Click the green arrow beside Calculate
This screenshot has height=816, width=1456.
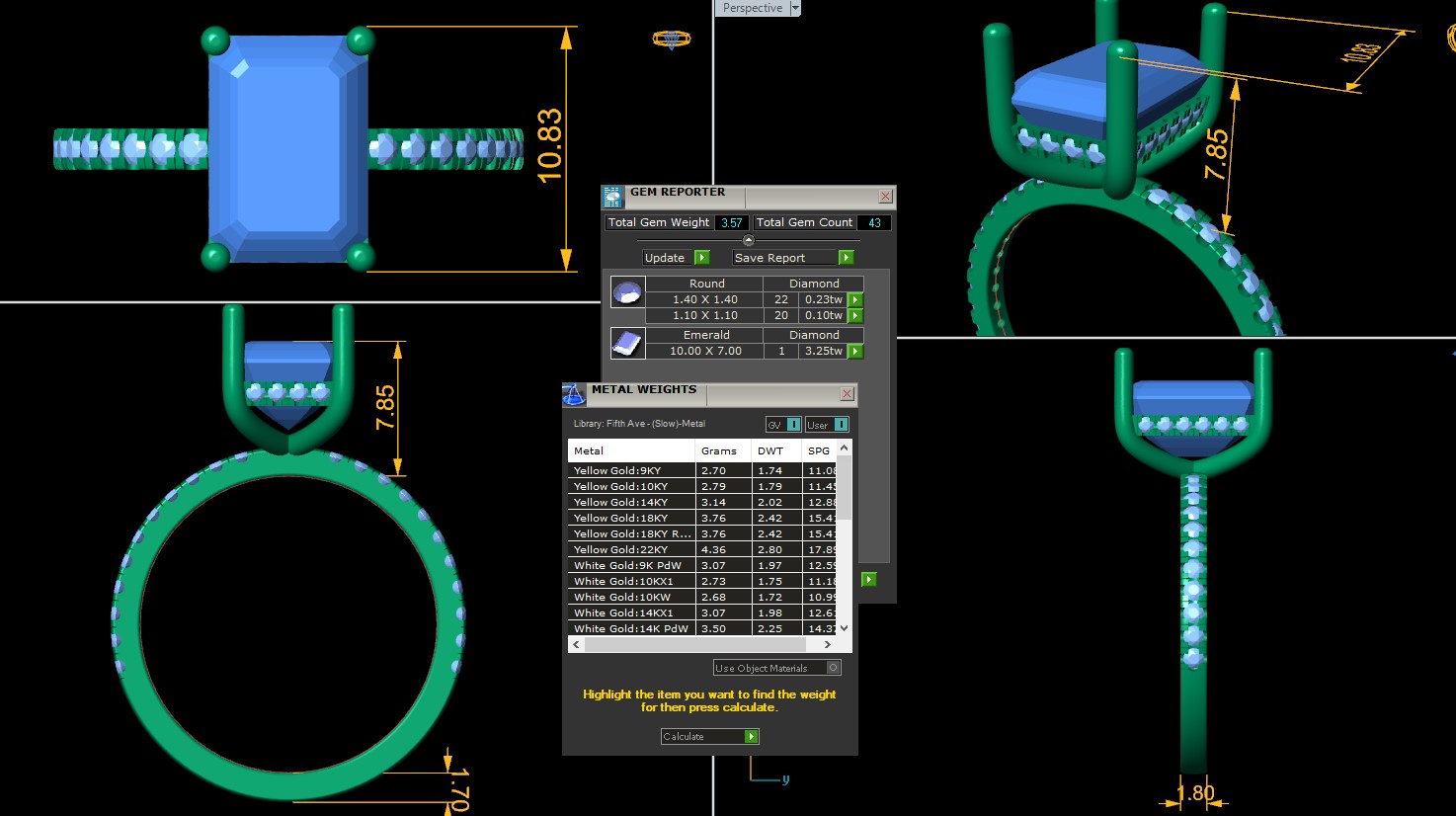(x=752, y=736)
